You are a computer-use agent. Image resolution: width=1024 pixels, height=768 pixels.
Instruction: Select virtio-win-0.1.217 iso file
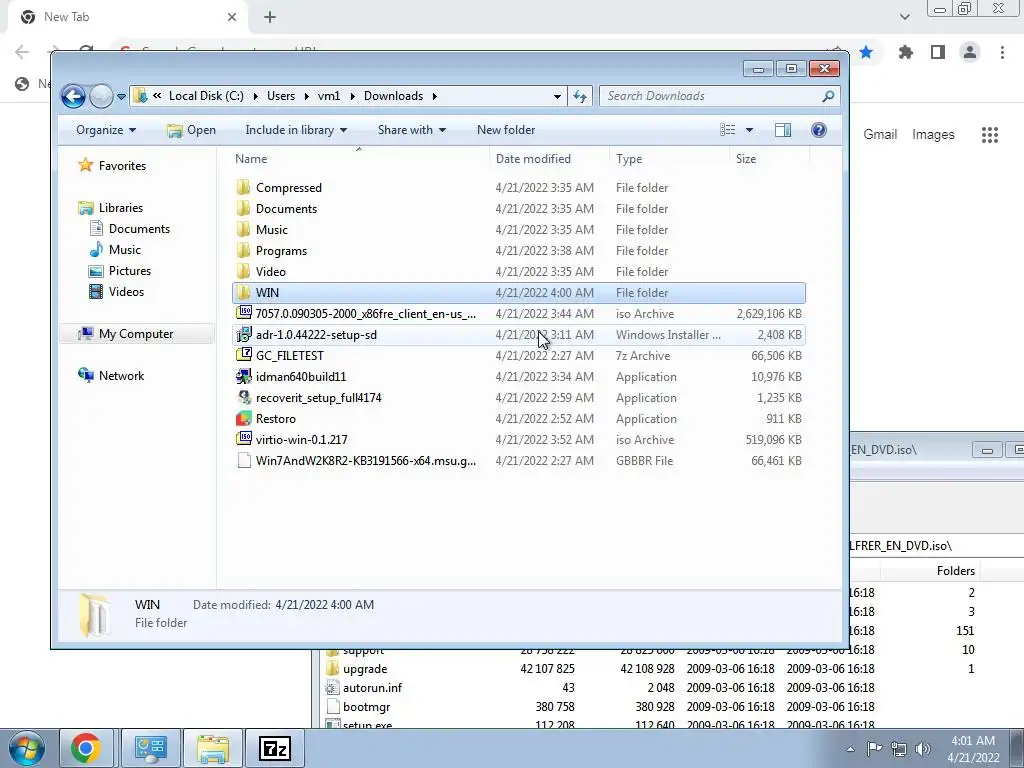click(519, 440)
